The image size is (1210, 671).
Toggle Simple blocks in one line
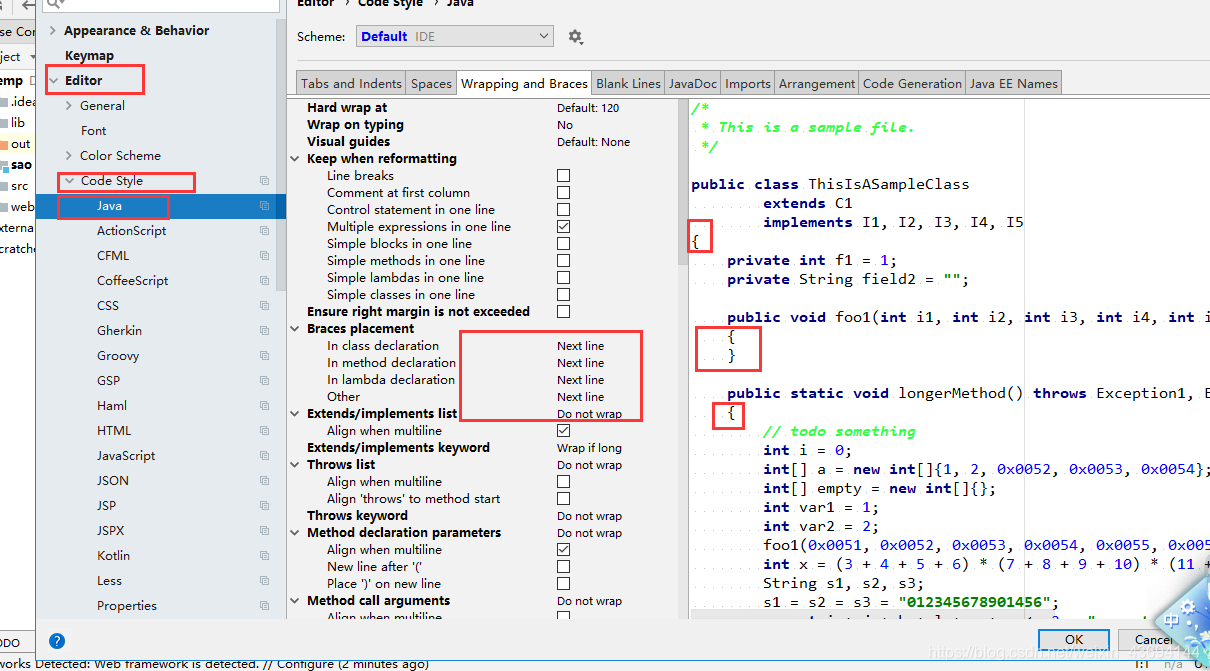click(563, 244)
